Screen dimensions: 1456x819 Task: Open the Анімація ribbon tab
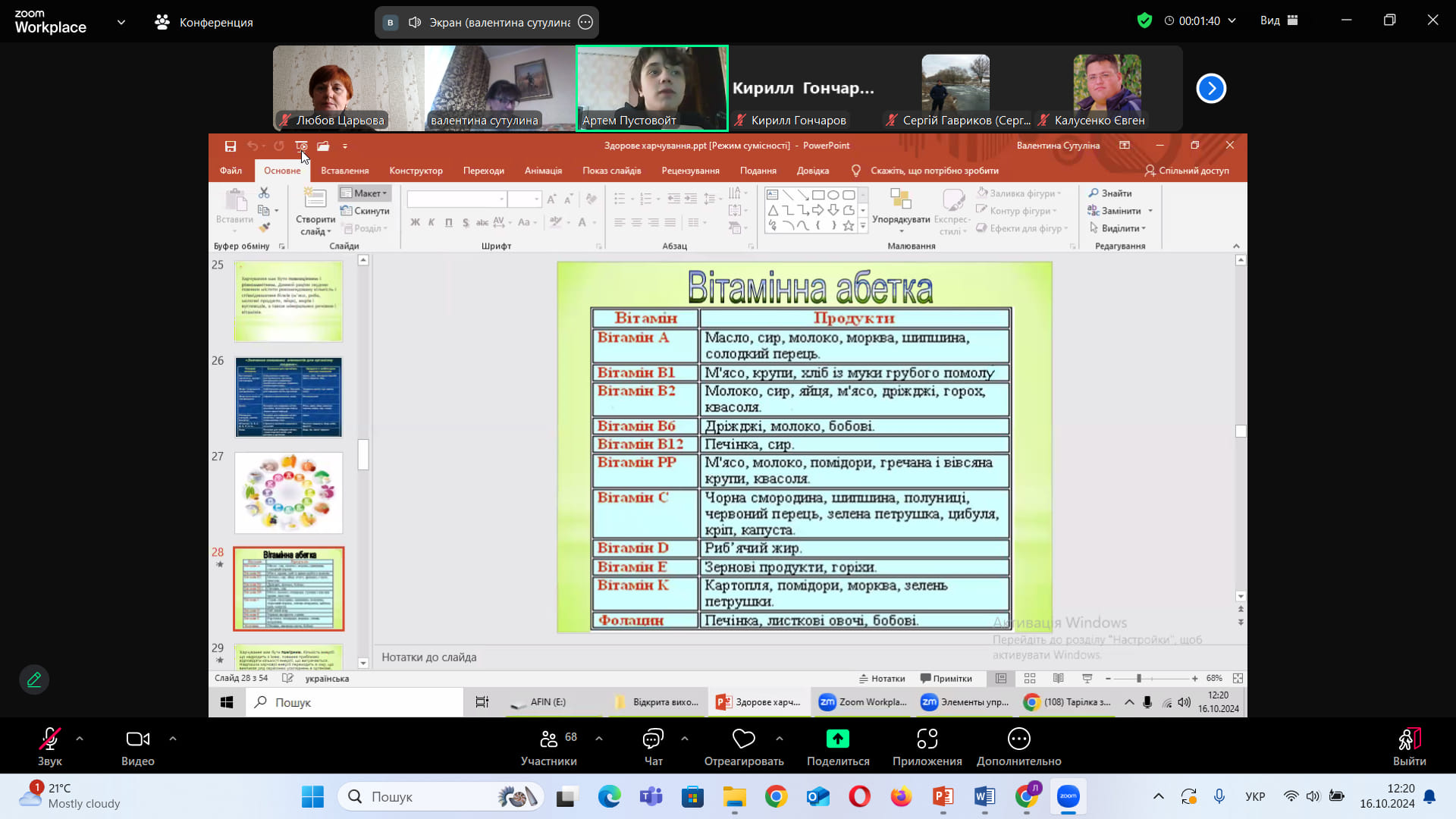(x=543, y=171)
